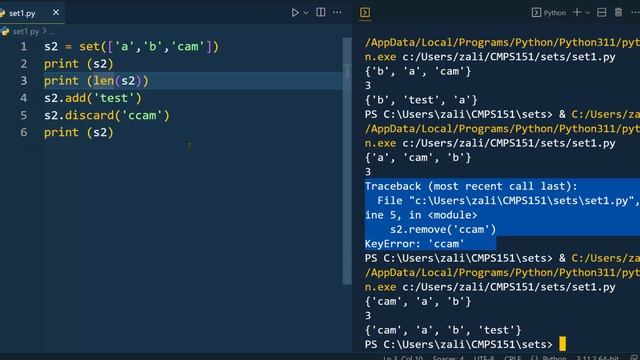Viewport: 640px width, 360px height.
Task: Click terminal output {'b', 'a', 'cam'}
Action: coord(418,71)
